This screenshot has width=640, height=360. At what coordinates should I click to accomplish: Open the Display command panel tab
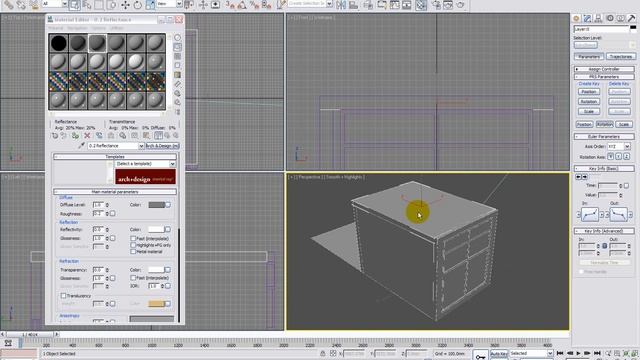pos(620,18)
